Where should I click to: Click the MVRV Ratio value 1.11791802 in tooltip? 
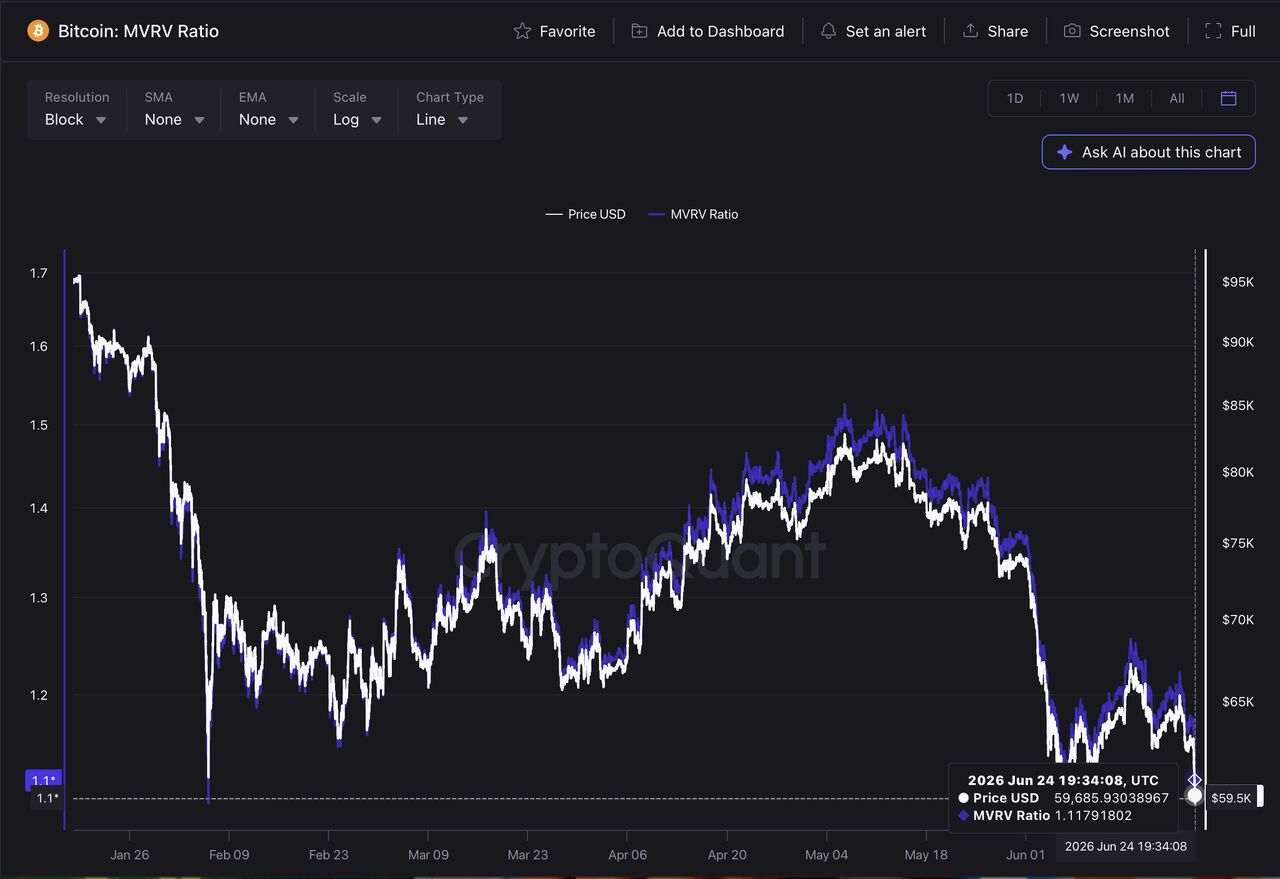[x=1093, y=815]
